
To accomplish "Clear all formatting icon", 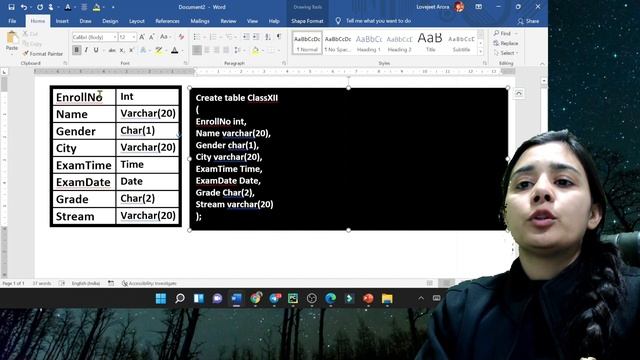I will [x=181, y=37].
